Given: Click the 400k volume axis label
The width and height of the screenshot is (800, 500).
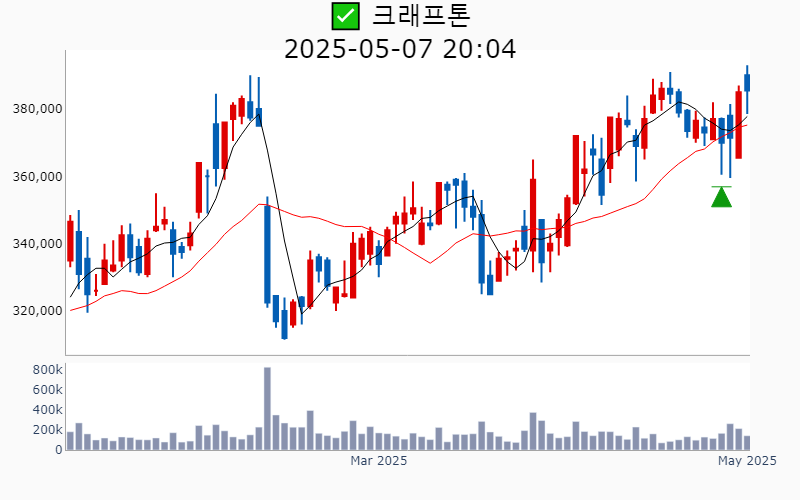Looking at the screenshot, I should [47, 410].
